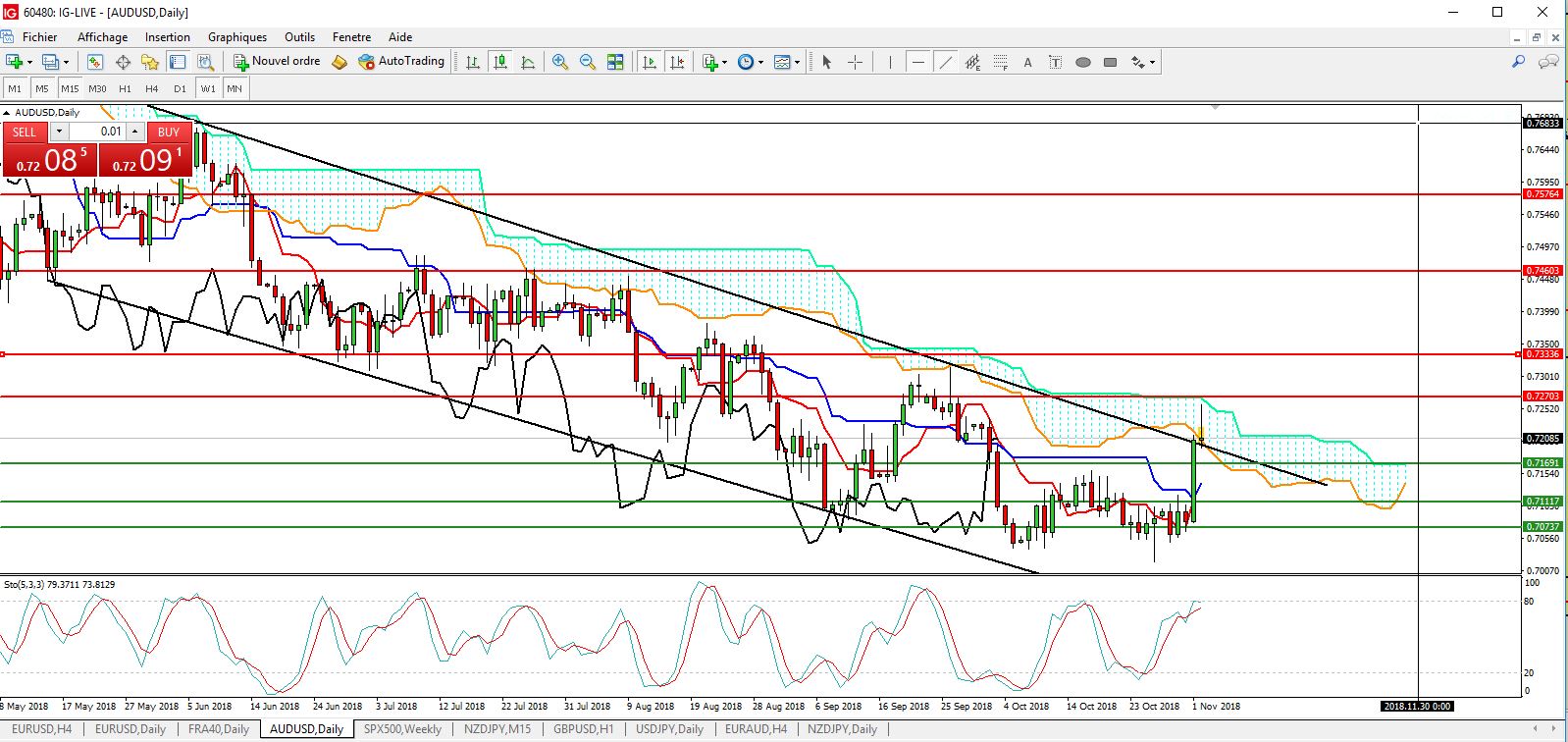Click the add indicators icon

pyautogui.click(x=710, y=62)
